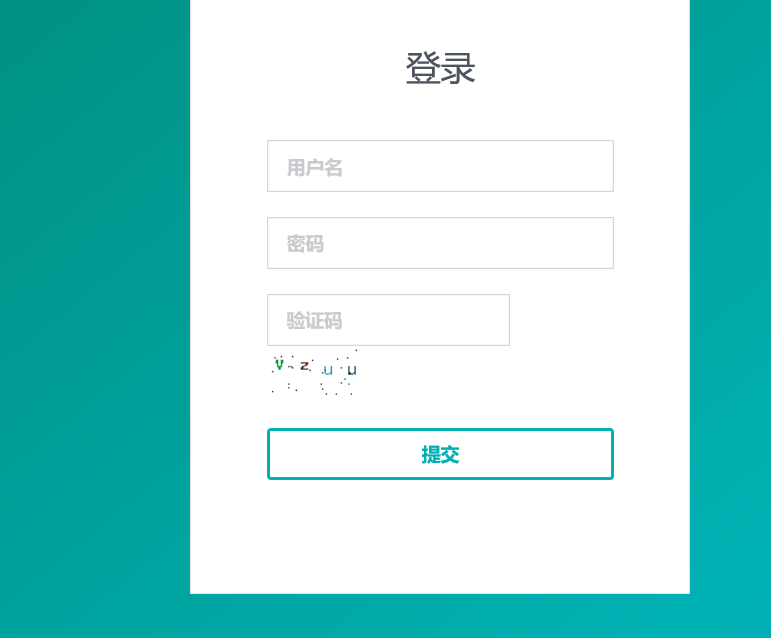Click the 提交 label text
The height and width of the screenshot is (638, 771).
point(440,455)
